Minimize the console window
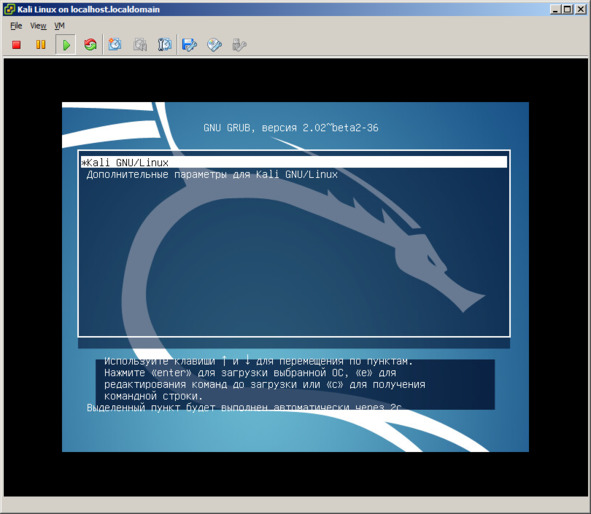 click(556, 9)
